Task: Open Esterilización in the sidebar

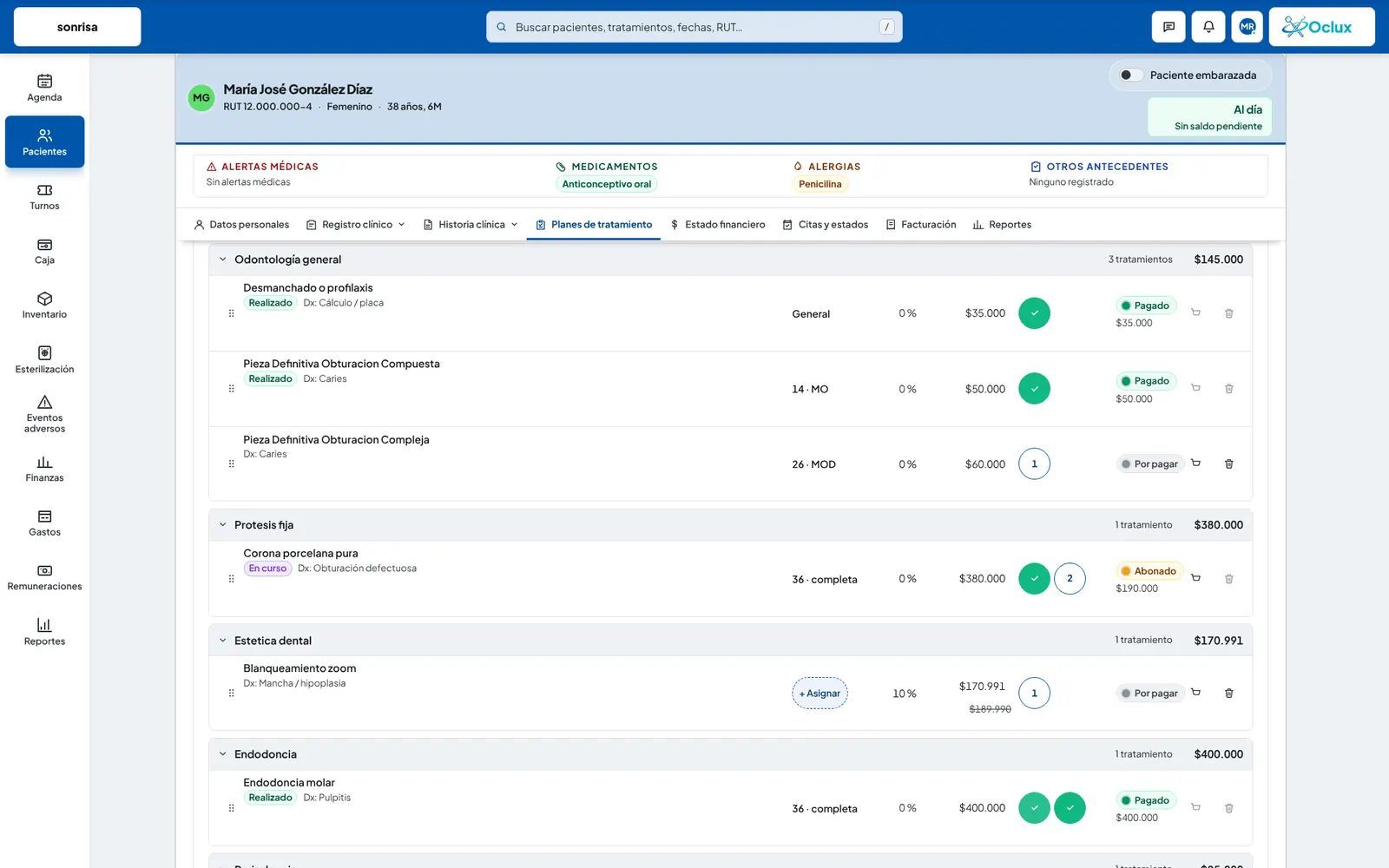Action: click(x=44, y=359)
